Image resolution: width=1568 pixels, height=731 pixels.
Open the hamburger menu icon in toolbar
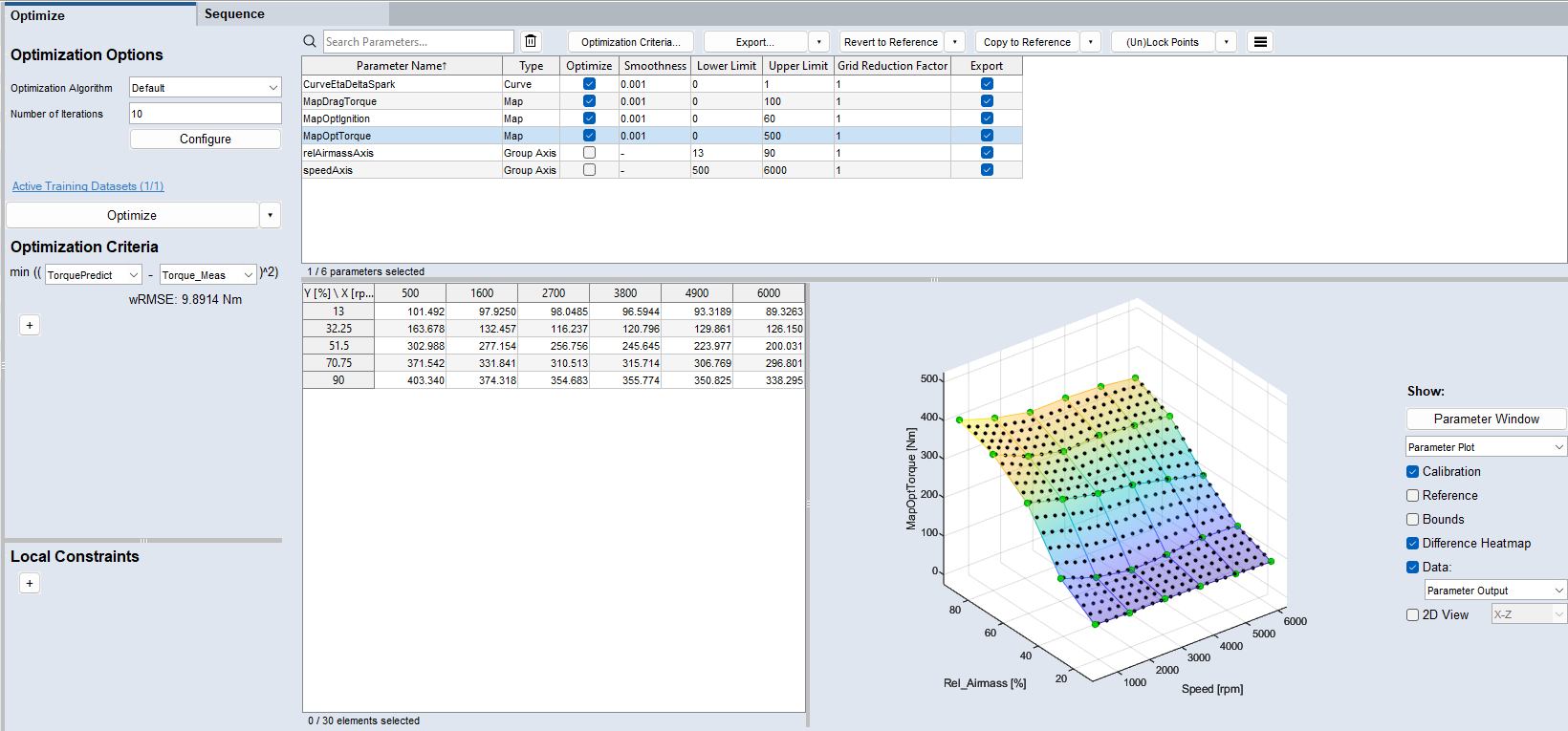(1260, 42)
